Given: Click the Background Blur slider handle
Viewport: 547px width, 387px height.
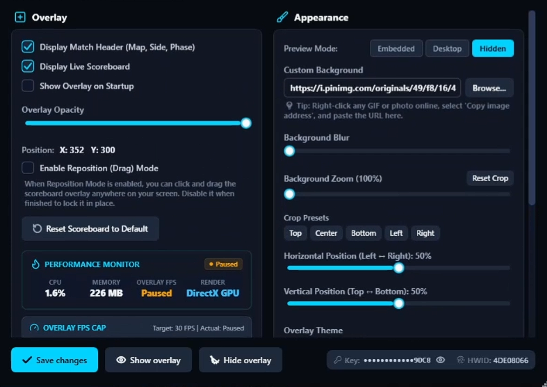Looking at the screenshot, I should [x=289, y=151].
